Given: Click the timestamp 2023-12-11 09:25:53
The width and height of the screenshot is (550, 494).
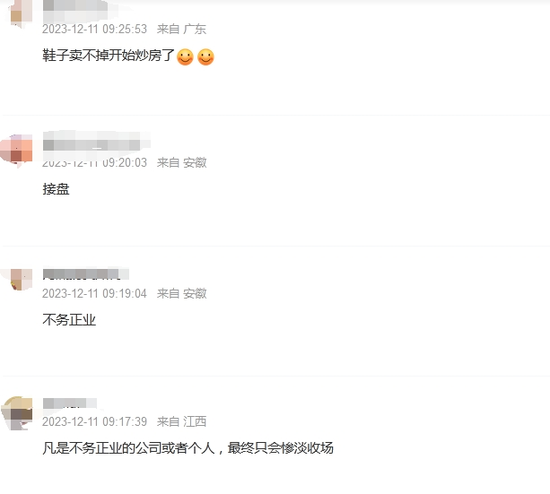Looking at the screenshot, I should click(95, 29).
